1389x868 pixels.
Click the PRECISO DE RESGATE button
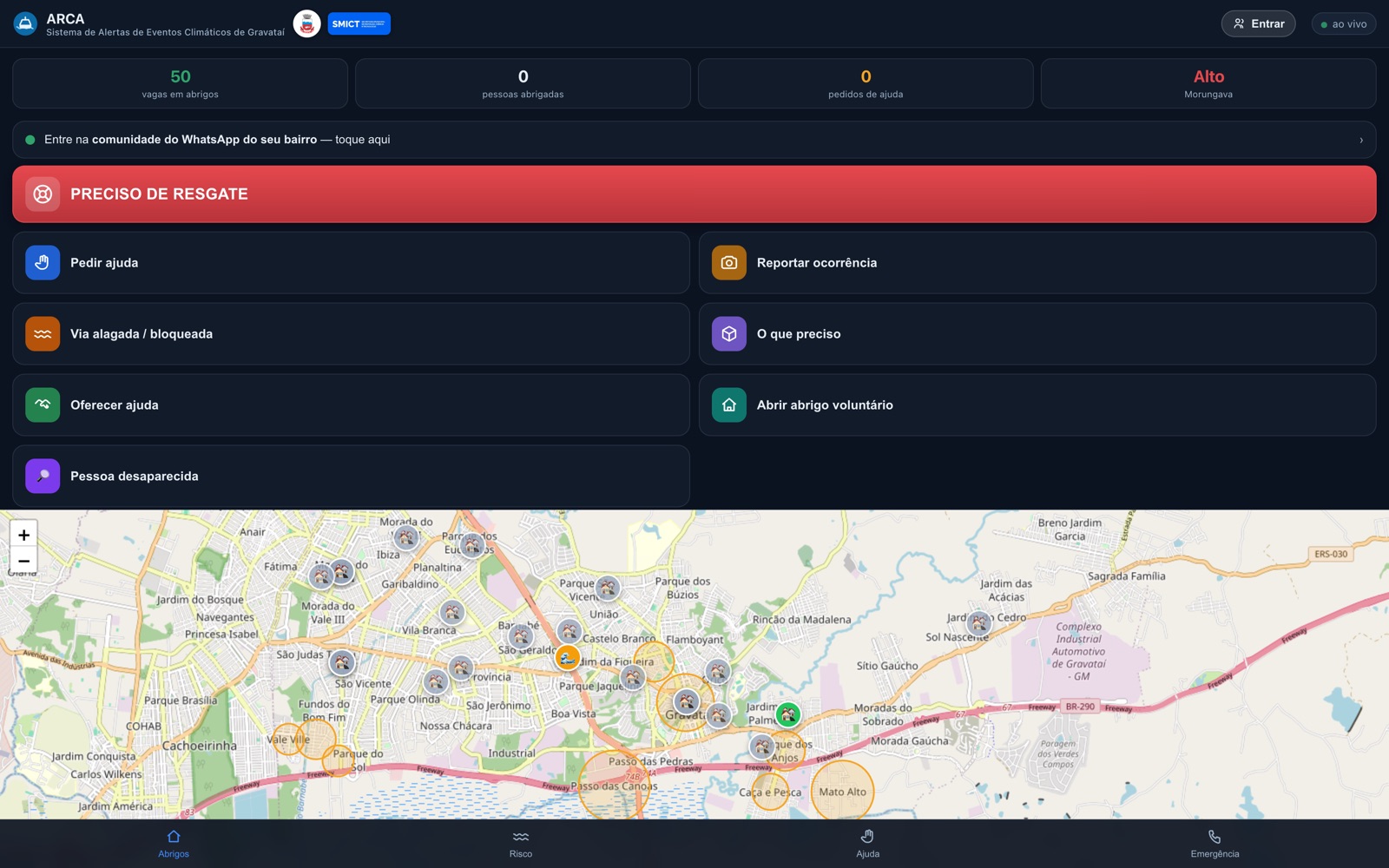(694, 194)
